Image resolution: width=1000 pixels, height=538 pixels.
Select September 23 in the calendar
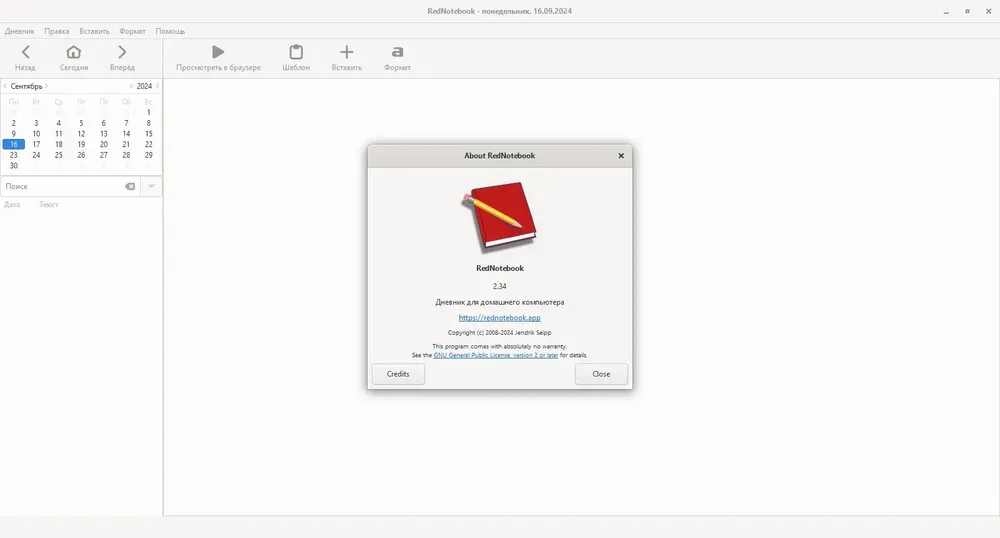[13, 155]
